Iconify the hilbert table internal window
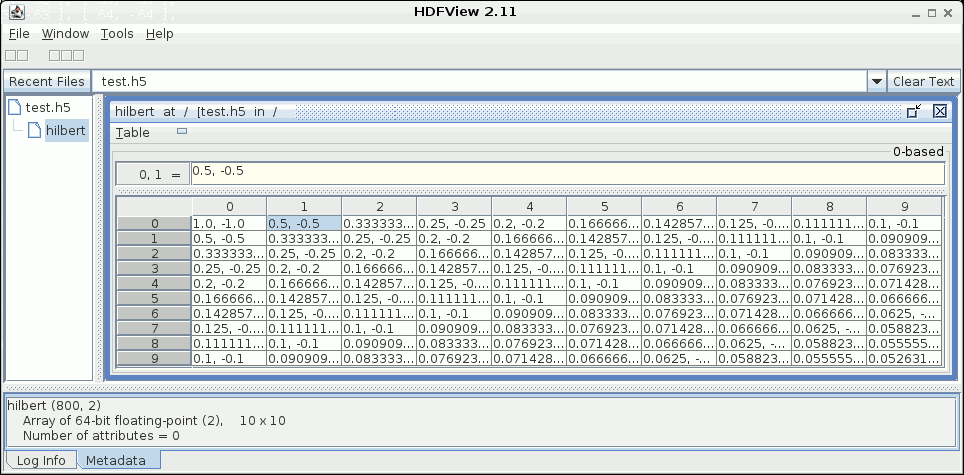This screenshot has width=964, height=475. pos(913,112)
